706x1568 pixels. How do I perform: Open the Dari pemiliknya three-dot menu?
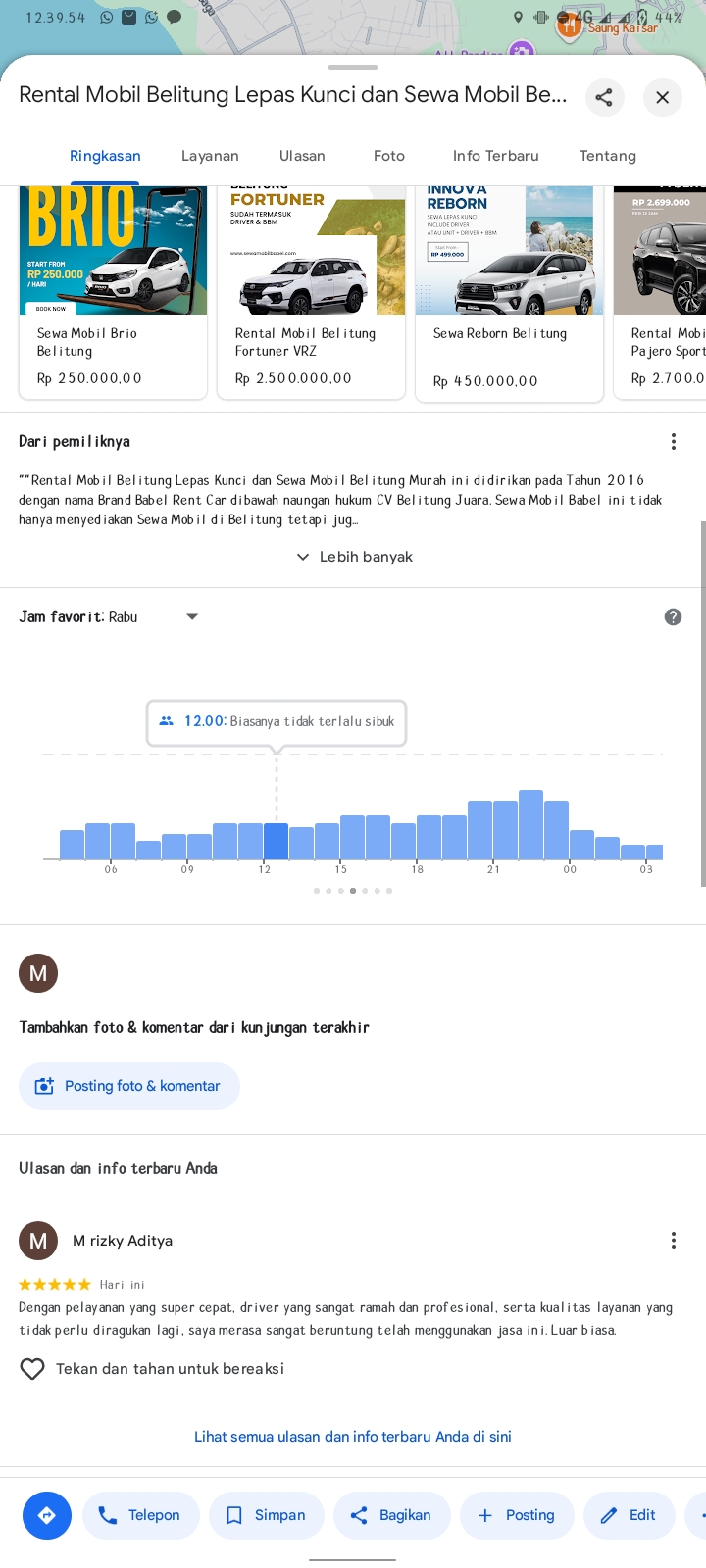[674, 442]
